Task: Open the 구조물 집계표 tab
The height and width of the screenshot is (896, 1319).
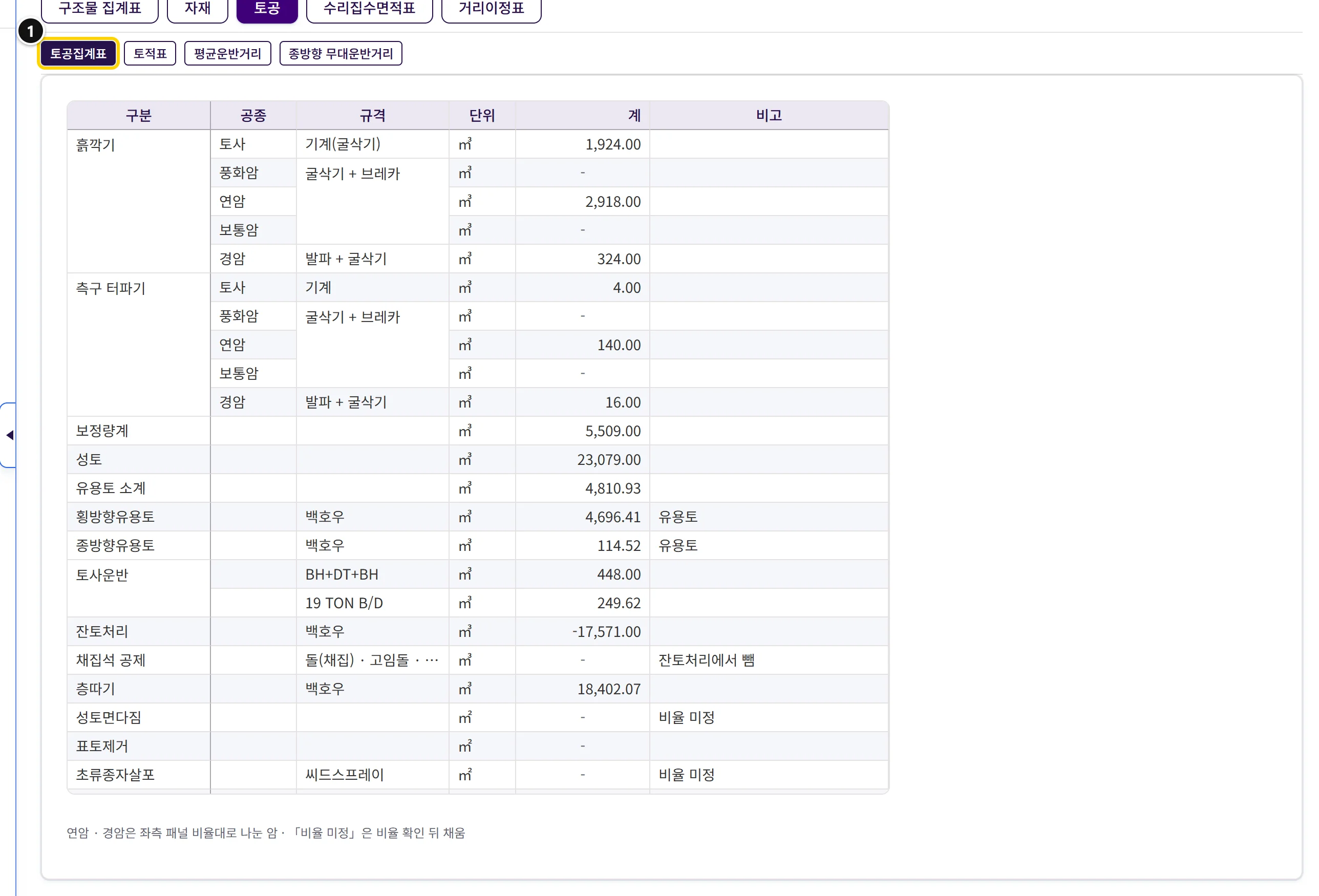Action: 99,9
